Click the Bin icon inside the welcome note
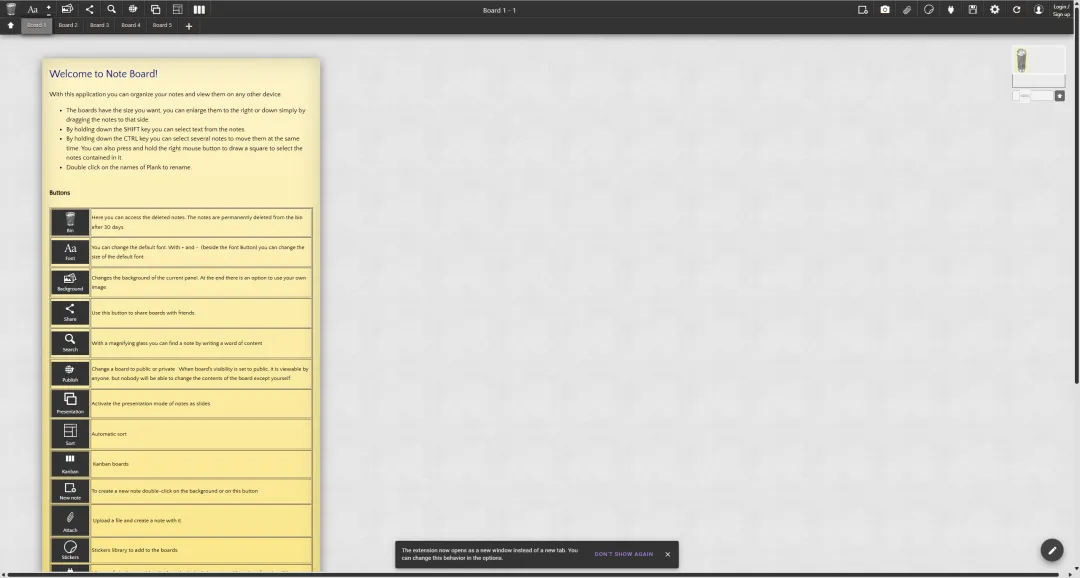 70,222
